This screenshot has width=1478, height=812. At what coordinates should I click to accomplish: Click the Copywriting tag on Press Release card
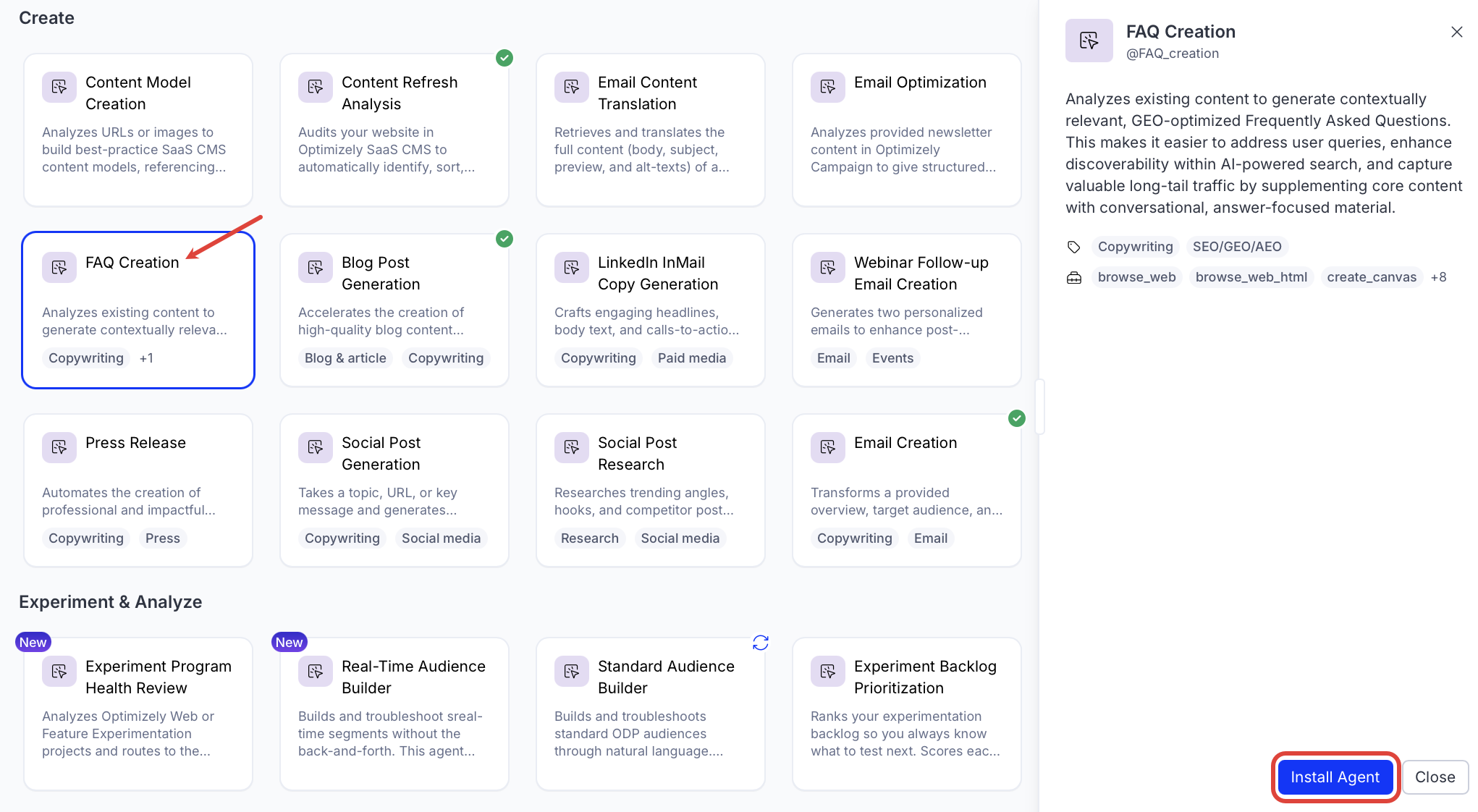pyautogui.click(x=86, y=538)
